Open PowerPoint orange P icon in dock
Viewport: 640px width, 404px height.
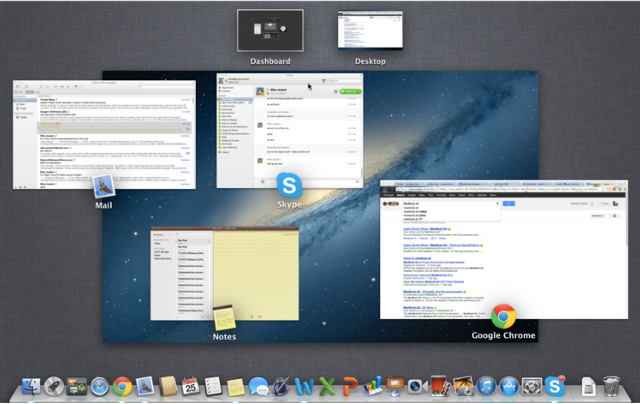(x=349, y=386)
